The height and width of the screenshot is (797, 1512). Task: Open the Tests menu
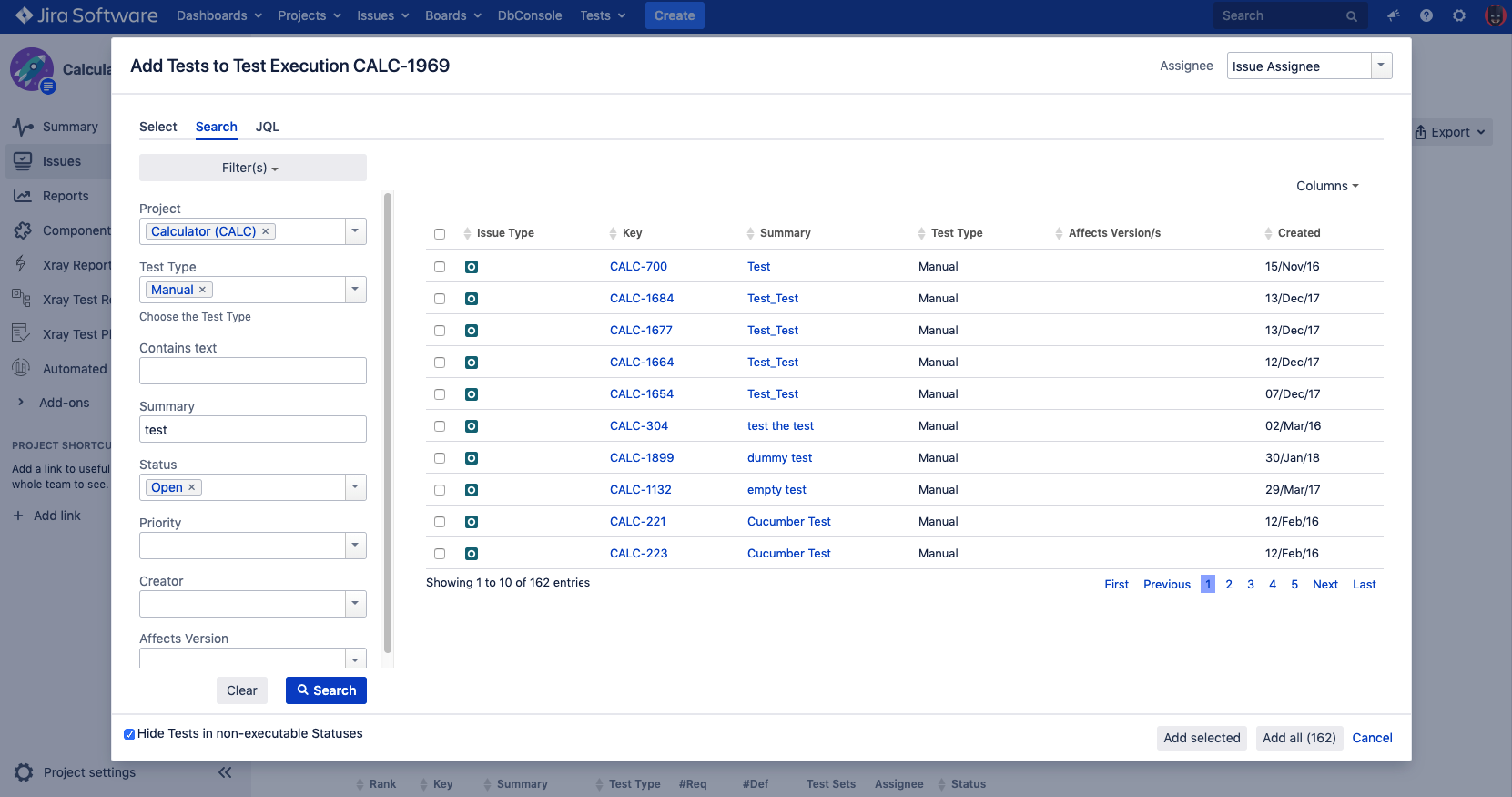pos(603,15)
